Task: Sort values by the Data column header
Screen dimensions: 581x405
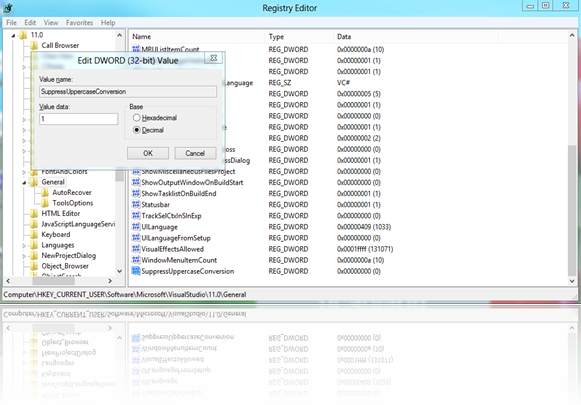Action: tap(415, 37)
